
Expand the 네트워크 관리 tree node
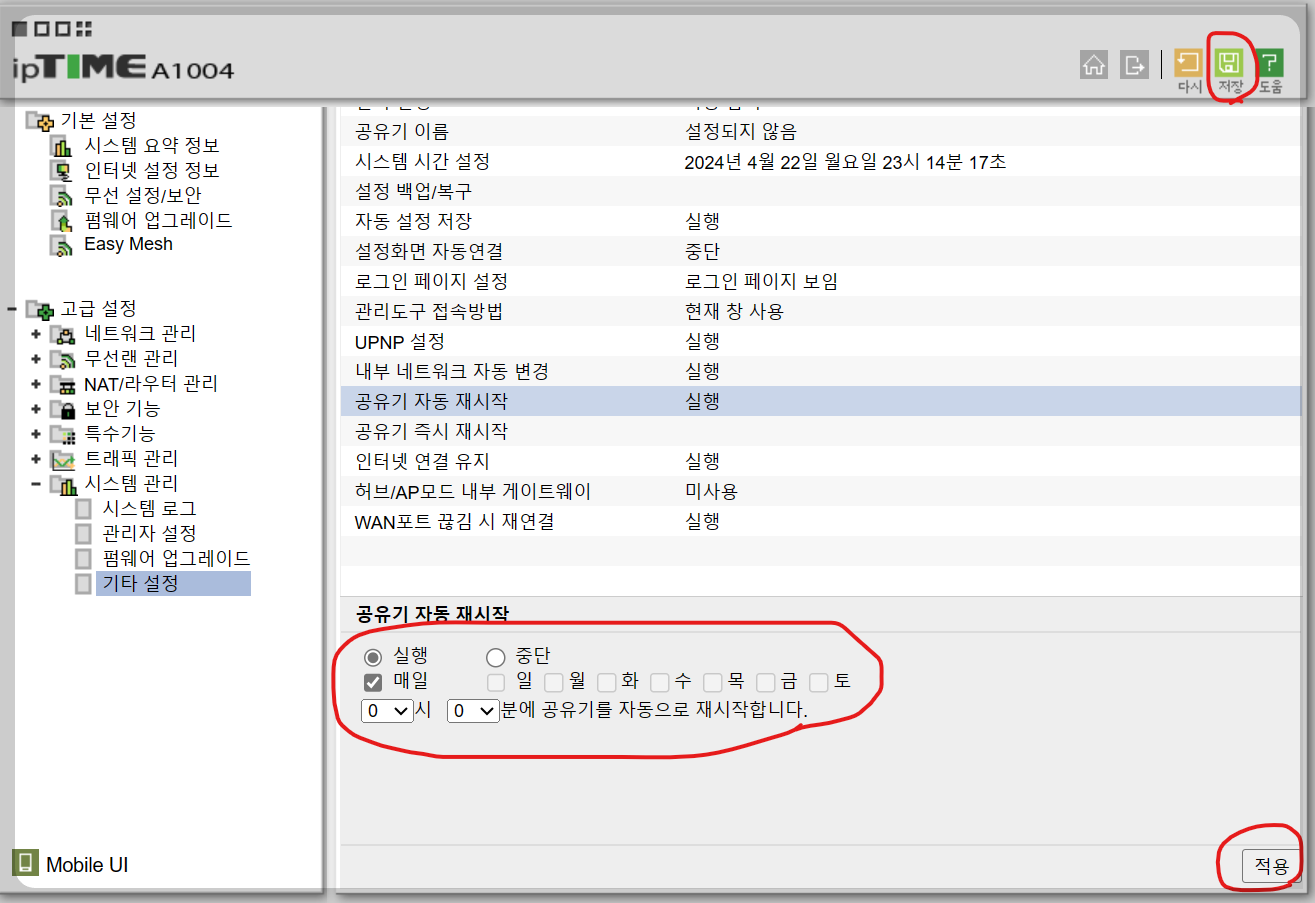tap(34, 334)
